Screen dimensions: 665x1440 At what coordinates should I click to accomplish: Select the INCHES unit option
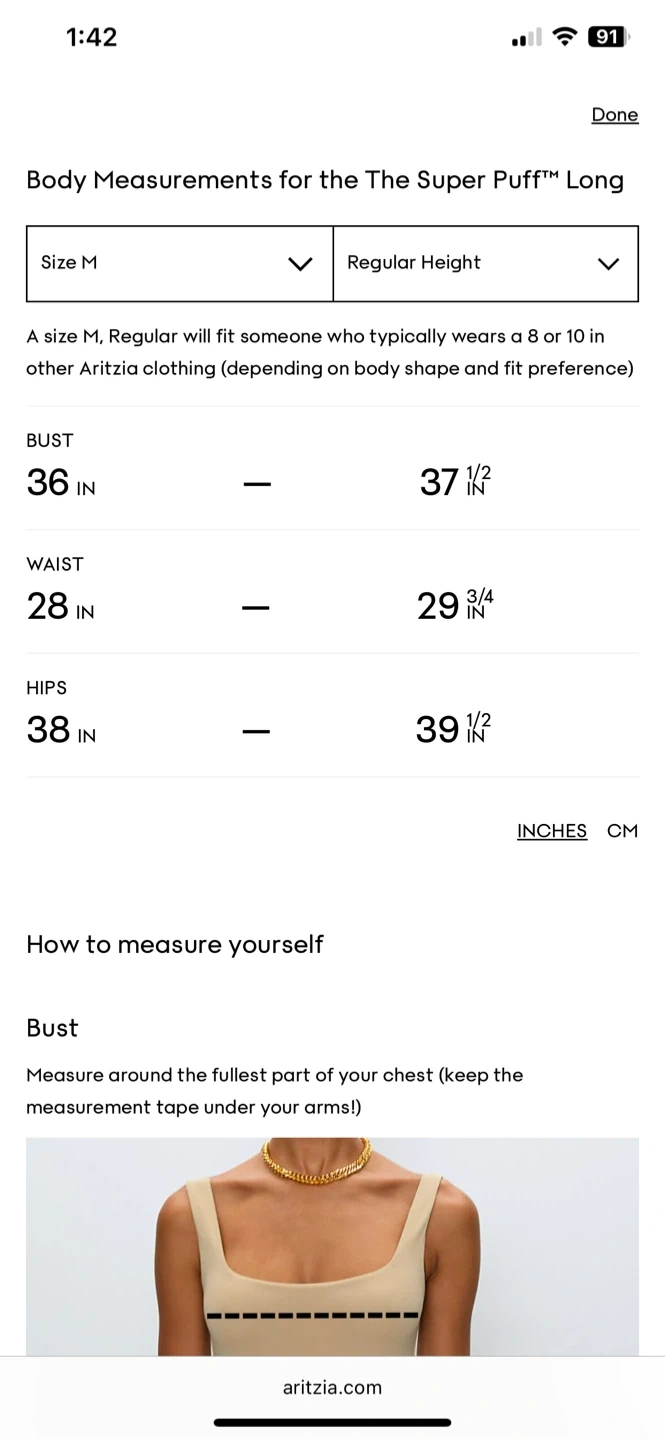(x=551, y=831)
